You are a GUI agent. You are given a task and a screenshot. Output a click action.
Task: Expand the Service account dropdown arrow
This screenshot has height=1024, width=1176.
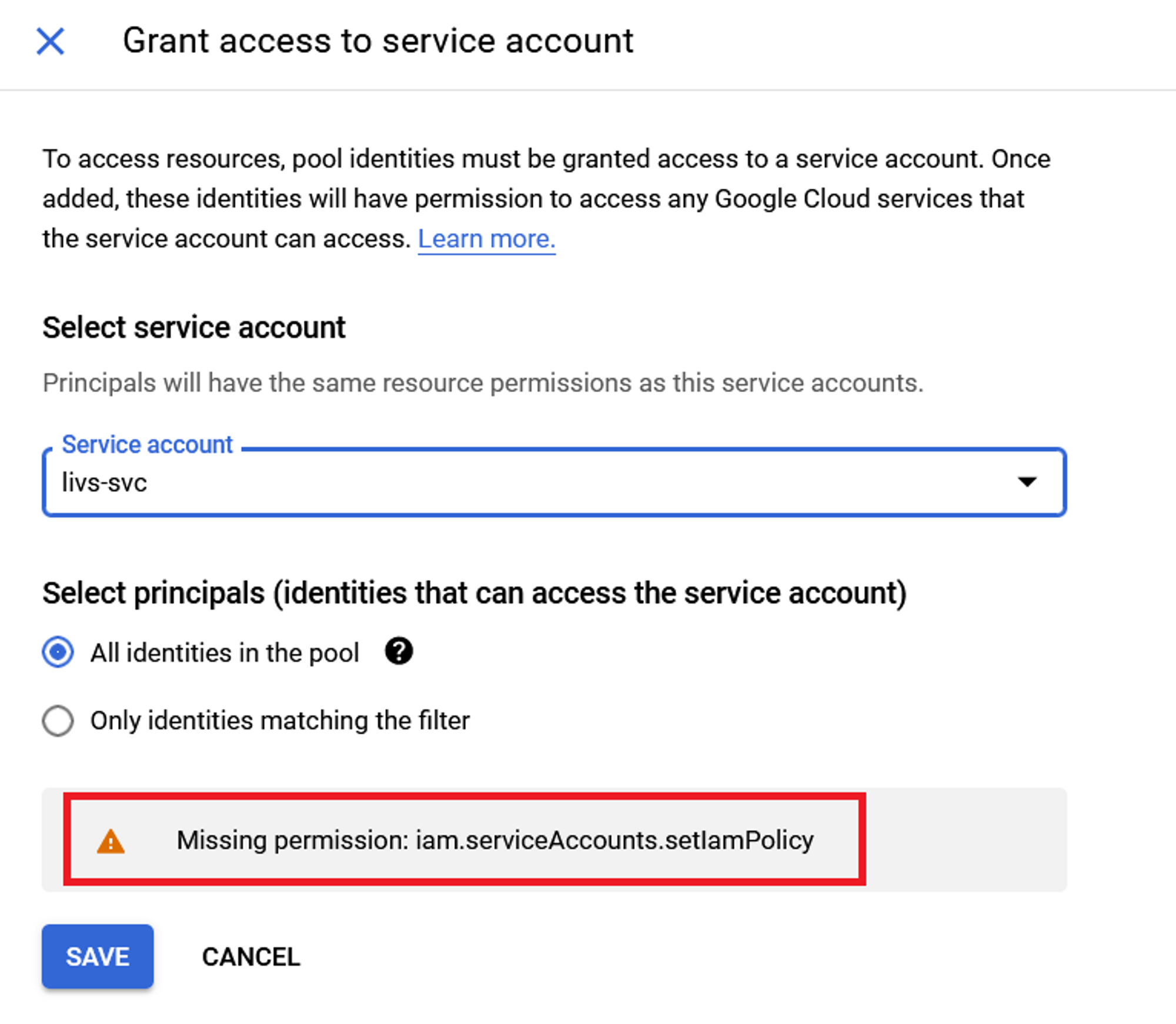[1027, 482]
